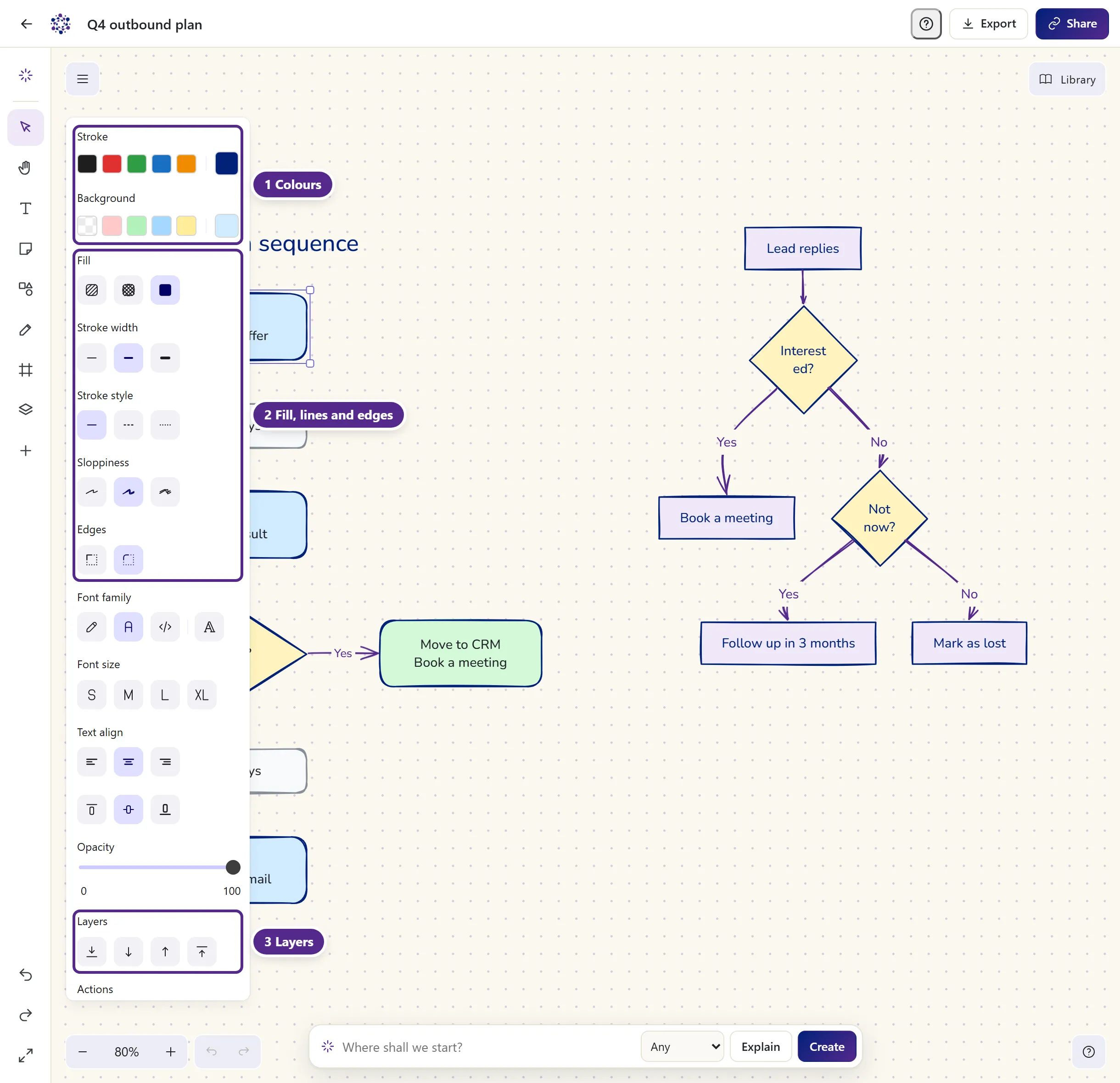Click the 'Mark as lost' box
The image size is (1120, 1083).
pos(969,643)
